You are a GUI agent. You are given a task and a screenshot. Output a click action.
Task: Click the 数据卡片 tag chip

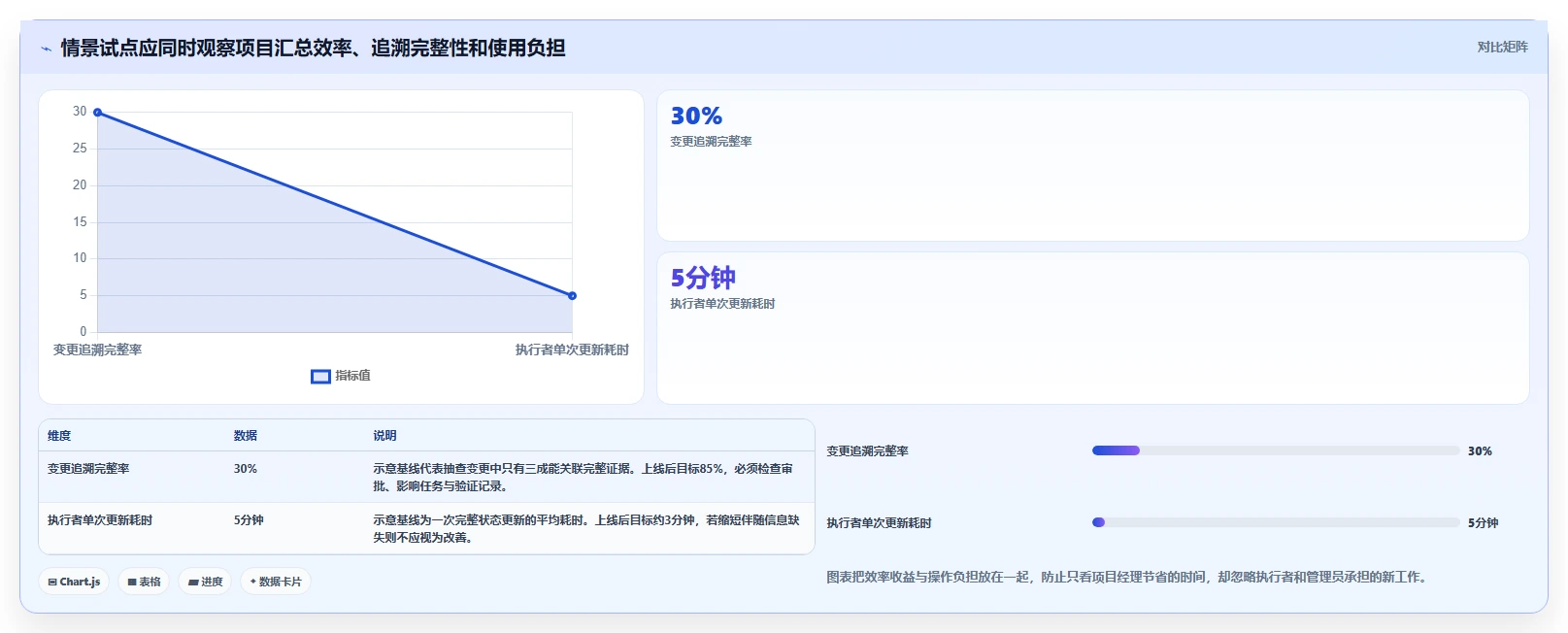pos(276,582)
